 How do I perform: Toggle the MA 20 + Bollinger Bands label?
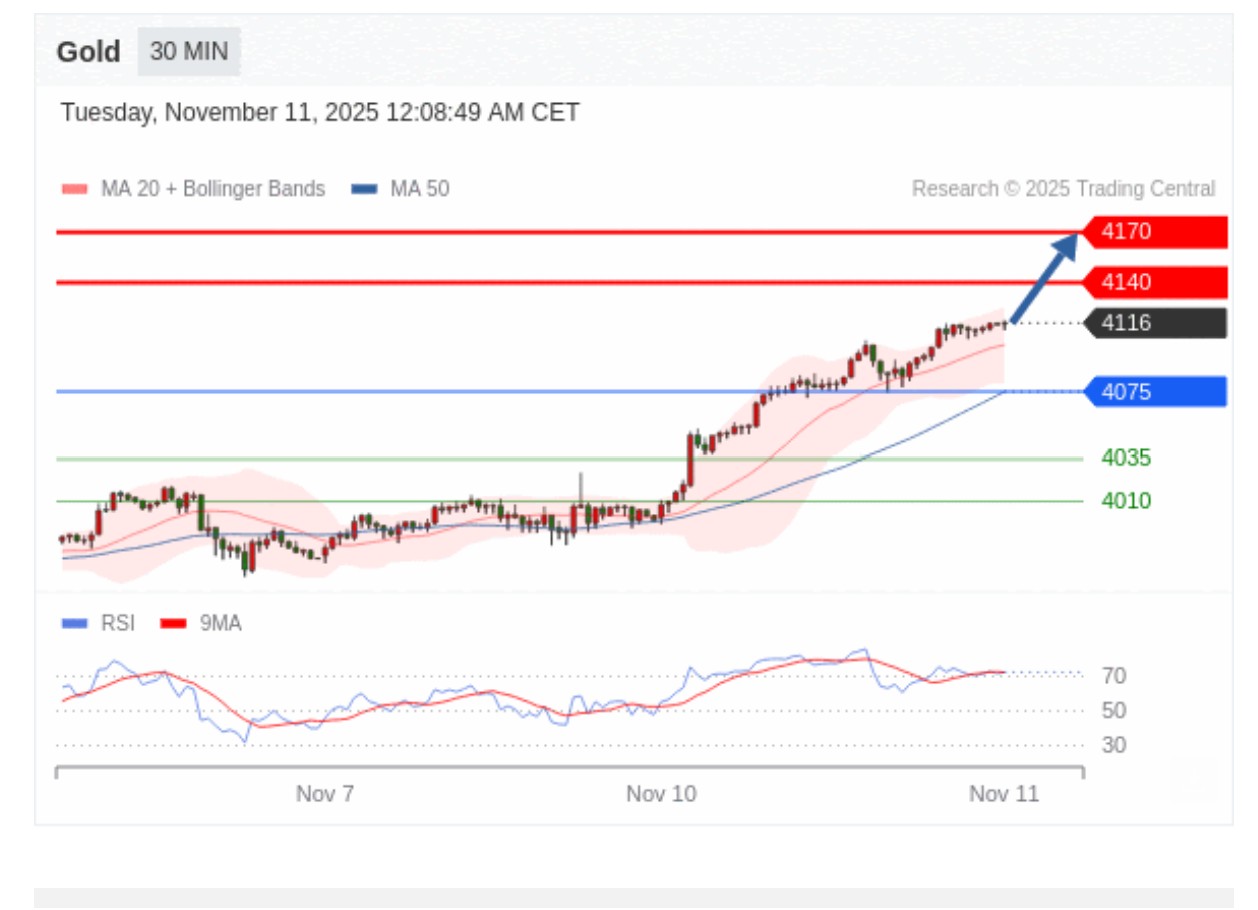(212, 189)
